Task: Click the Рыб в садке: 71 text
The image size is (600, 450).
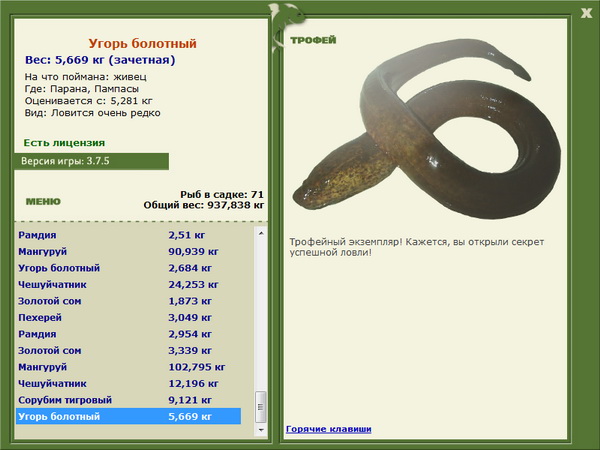Action: (x=222, y=194)
